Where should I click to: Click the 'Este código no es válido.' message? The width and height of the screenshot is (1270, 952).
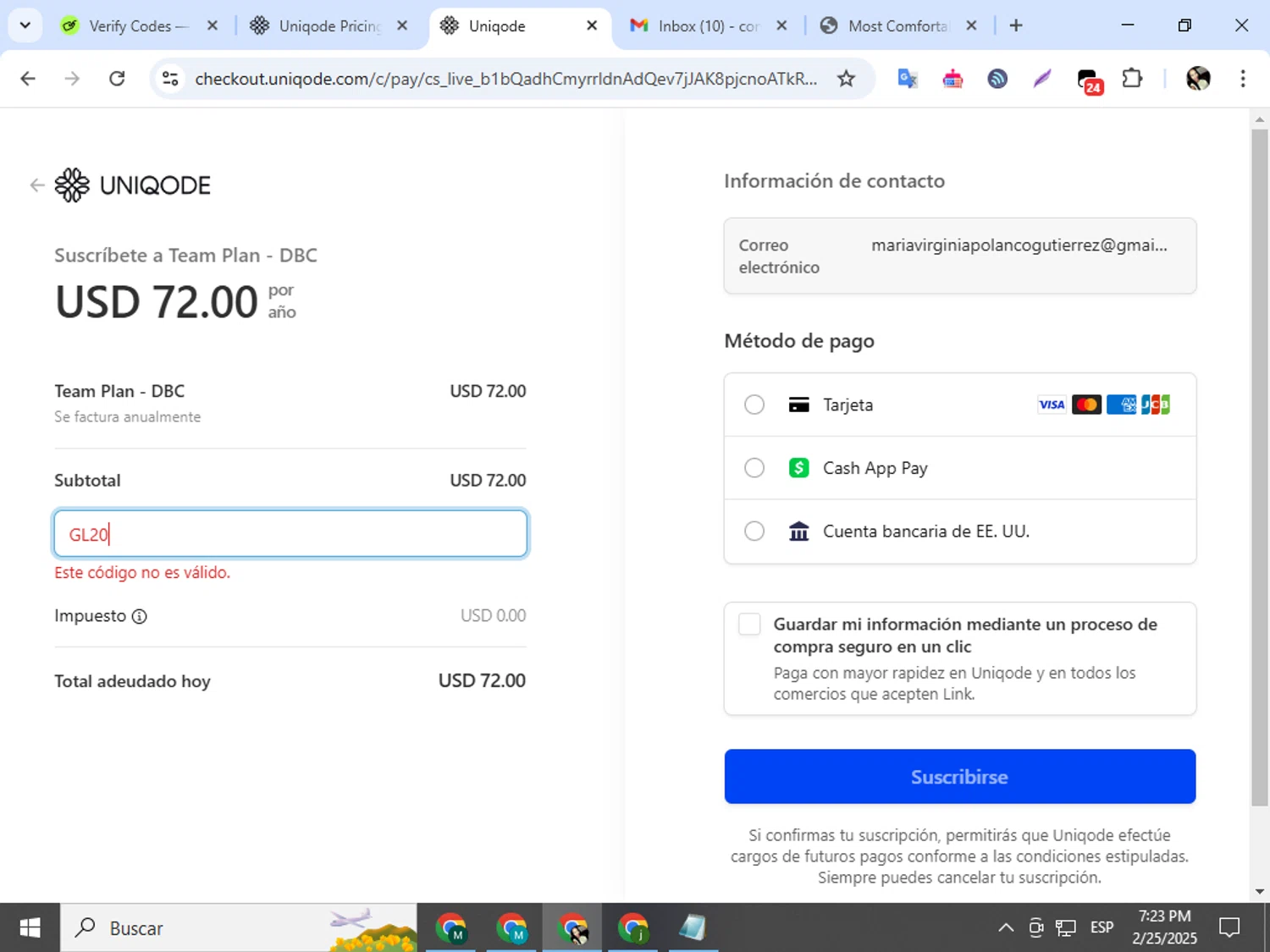pyautogui.click(x=142, y=573)
